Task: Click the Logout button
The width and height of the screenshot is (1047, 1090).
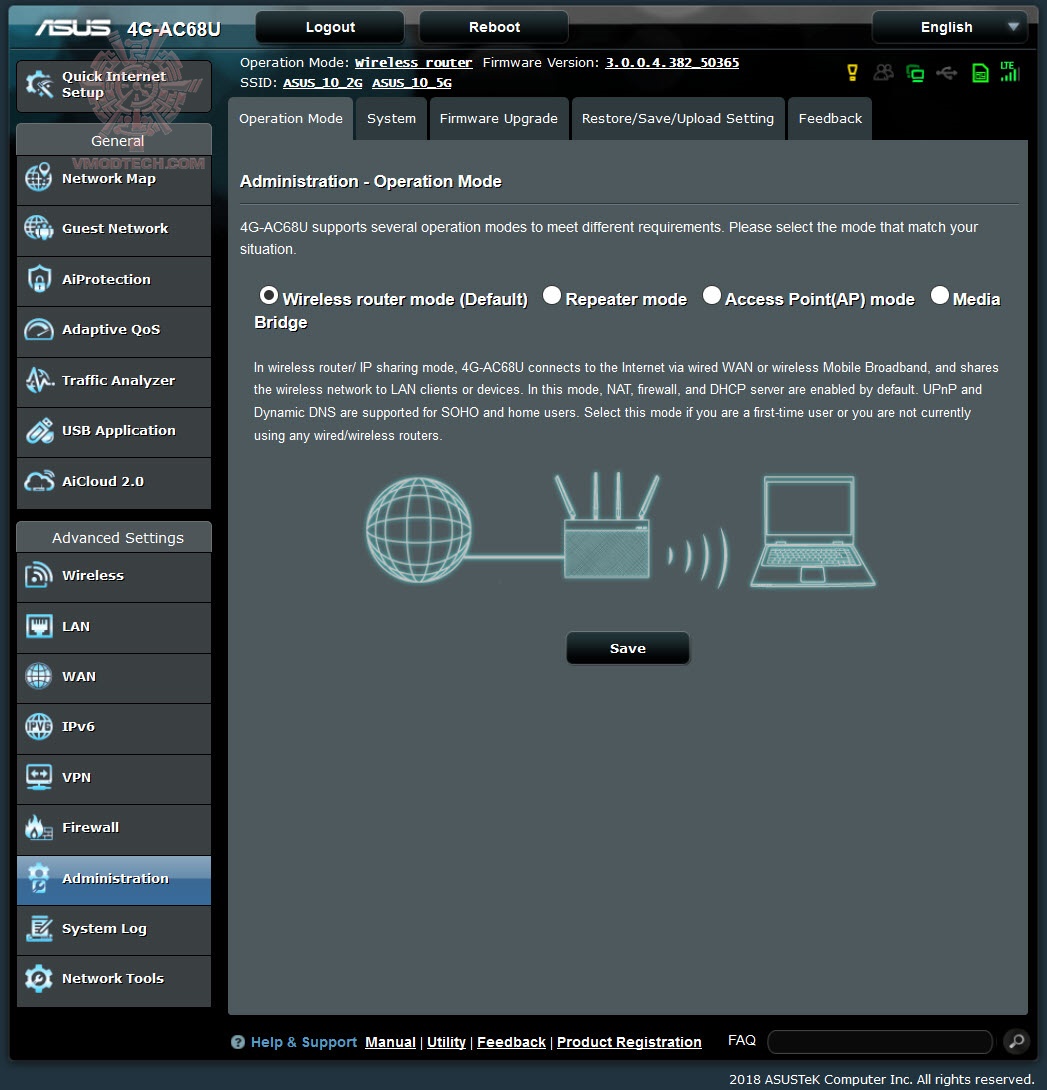Action: click(x=330, y=27)
